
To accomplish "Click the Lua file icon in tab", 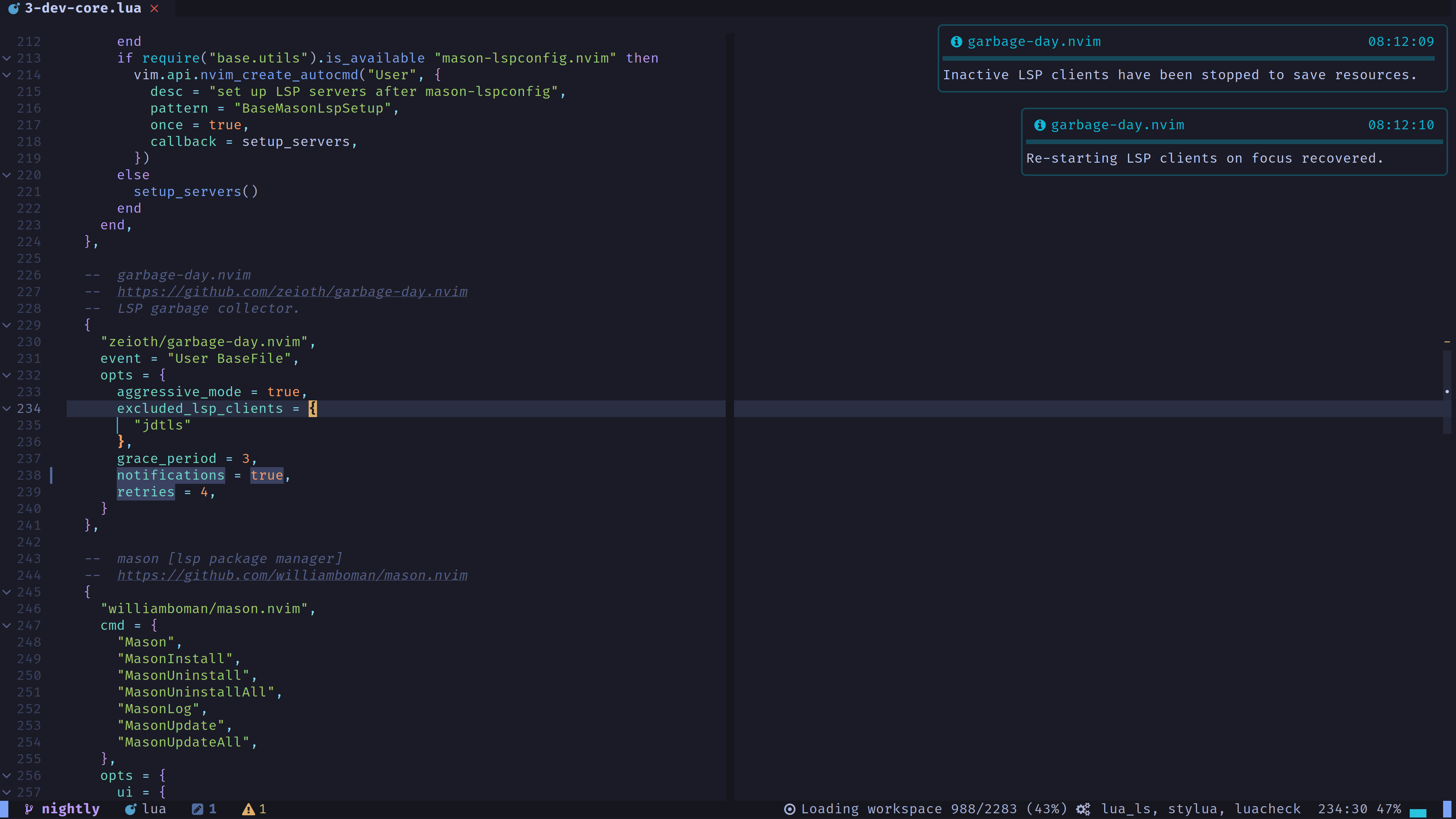I will pos(14,8).
